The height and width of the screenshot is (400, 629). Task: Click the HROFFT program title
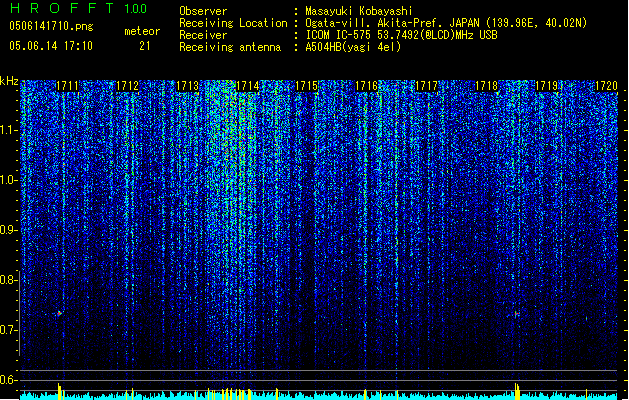click(63, 8)
